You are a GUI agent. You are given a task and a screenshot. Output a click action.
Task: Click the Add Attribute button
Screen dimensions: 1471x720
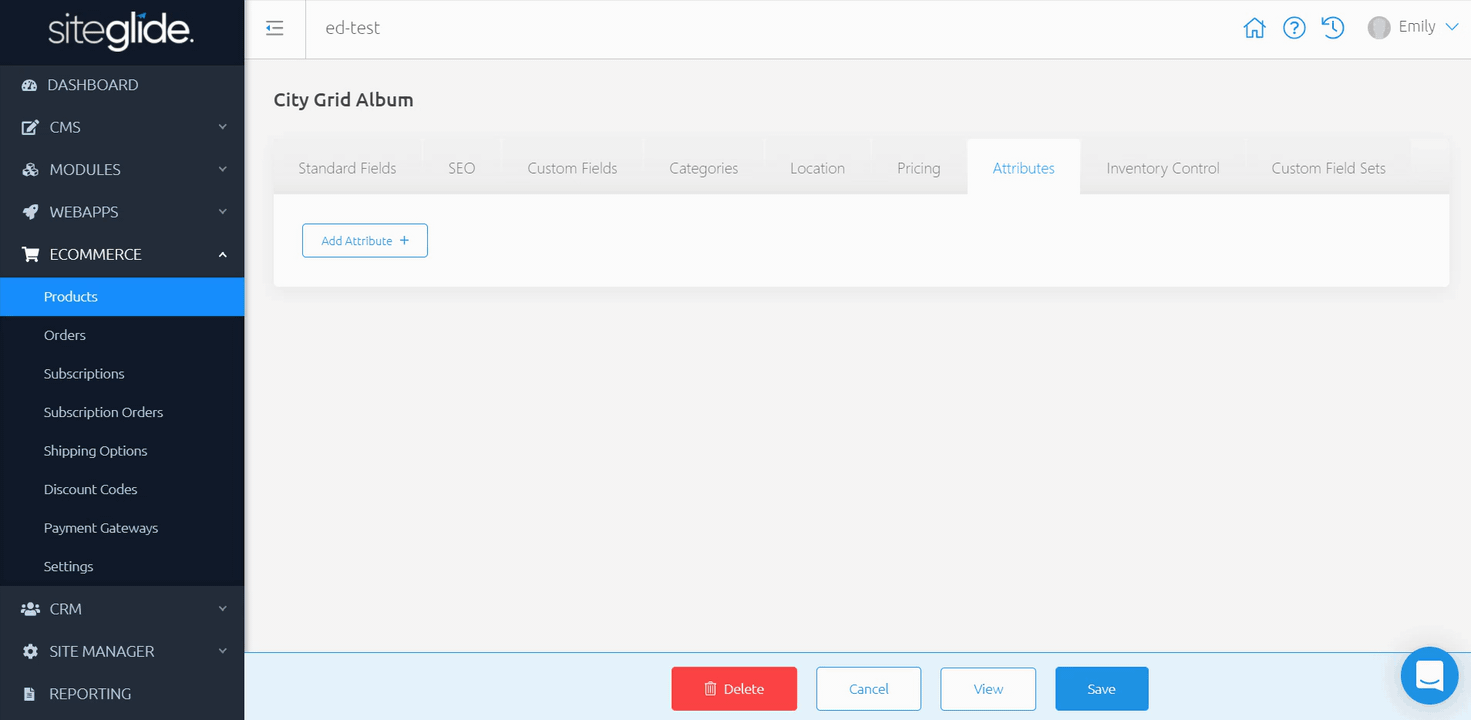(x=365, y=241)
